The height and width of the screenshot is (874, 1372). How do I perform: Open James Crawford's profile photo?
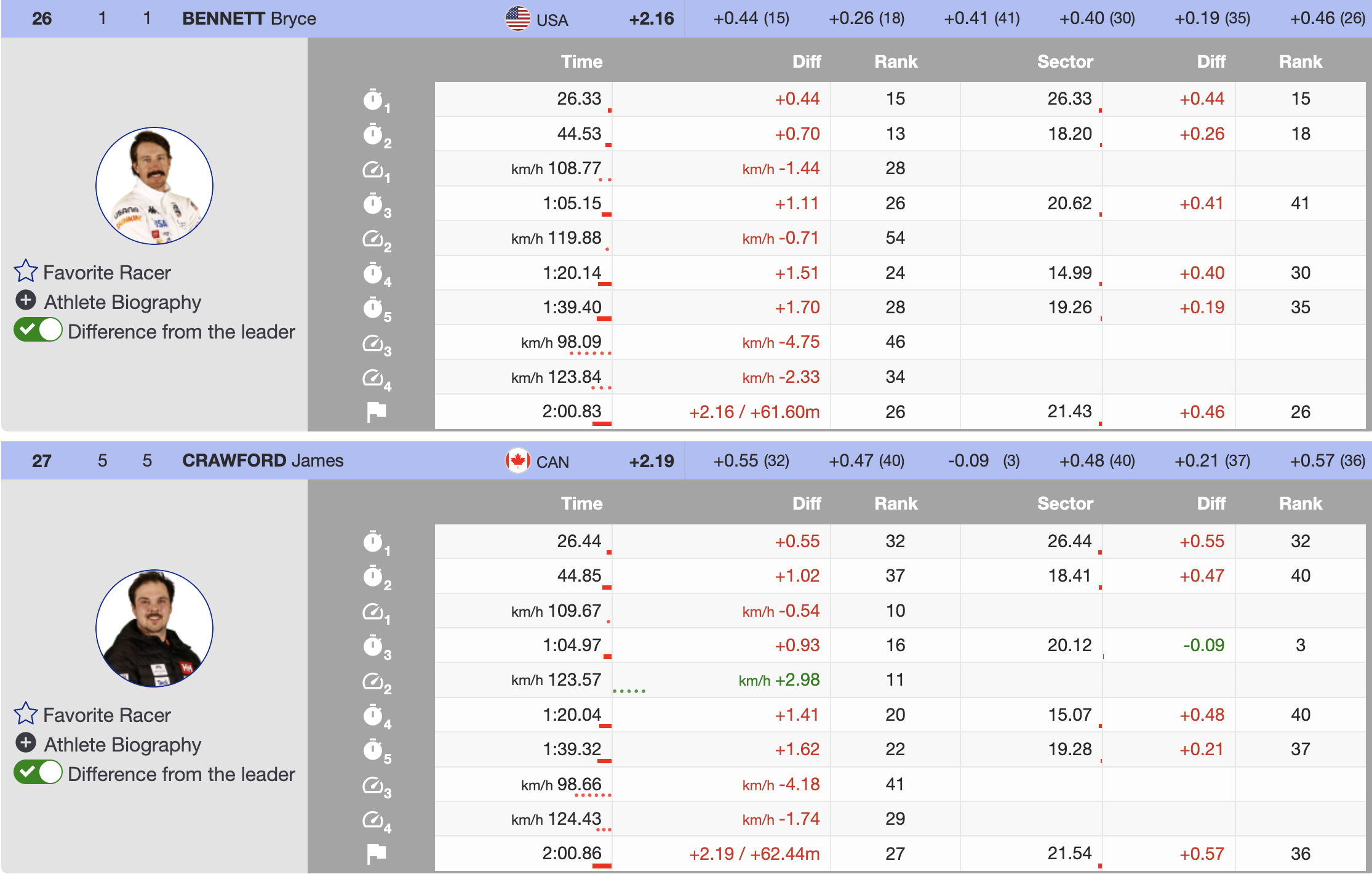coord(154,628)
